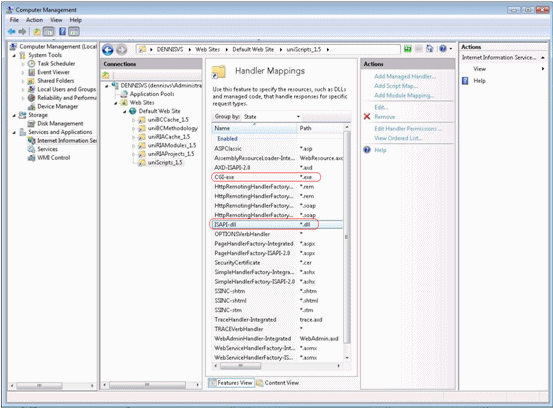Image resolution: width=553 pixels, height=408 pixels.
Task: Click vertical scrollbar of handler mappings list
Action: pyautogui.click(x=347, y=236)
